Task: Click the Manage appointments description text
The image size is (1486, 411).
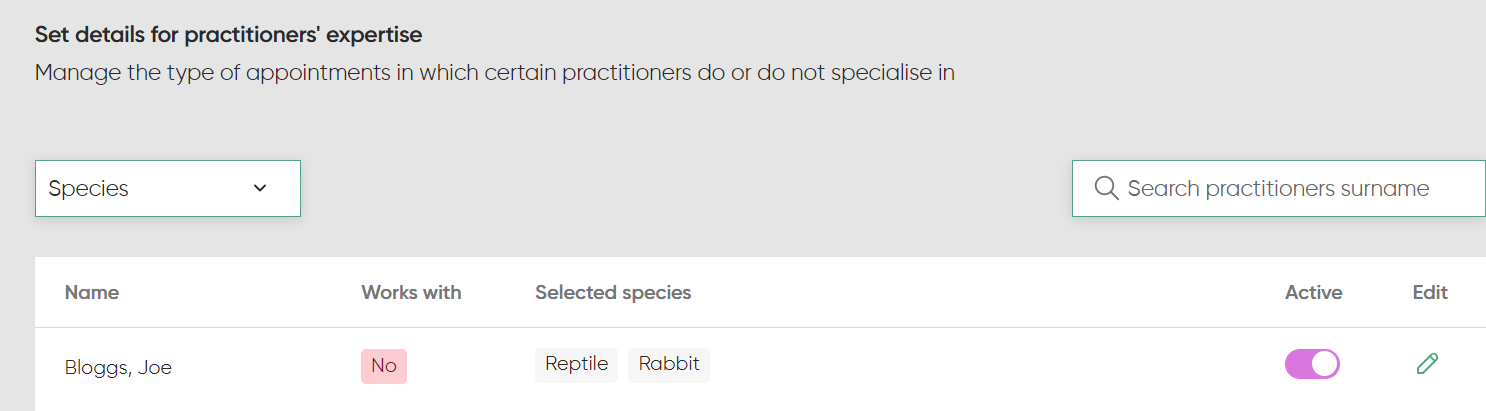Action: (x=494, y=73)
